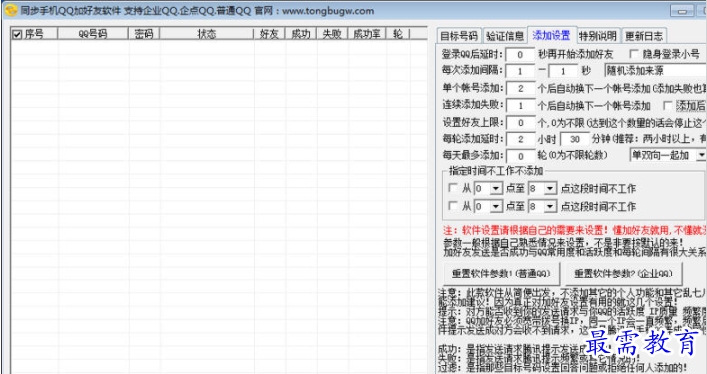Tick the 添加后 checkbox
This screenshot has height=374, width=707.
point(667,106)
